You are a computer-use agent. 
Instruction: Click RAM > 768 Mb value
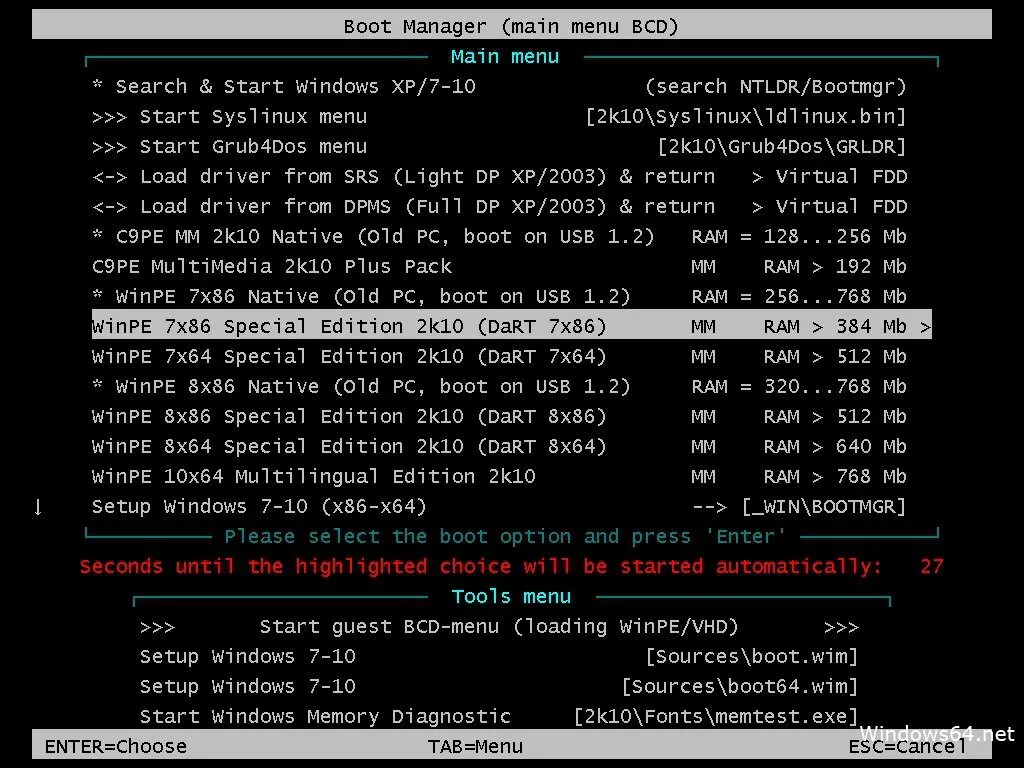click(x=835, y=477)
